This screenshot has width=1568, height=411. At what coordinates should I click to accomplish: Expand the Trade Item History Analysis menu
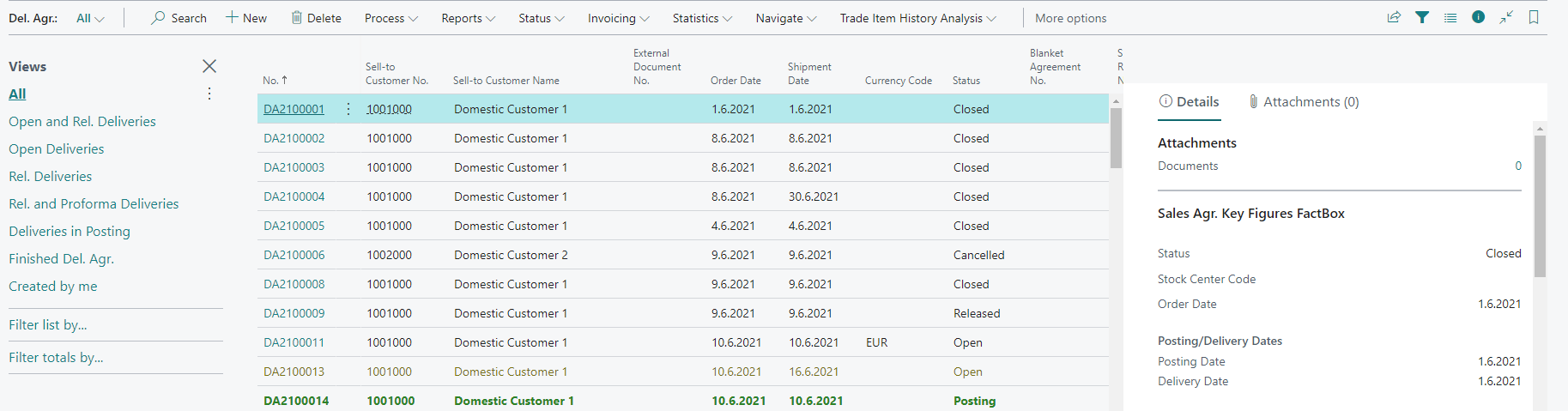pyautogui.click(x=917, y=18)
